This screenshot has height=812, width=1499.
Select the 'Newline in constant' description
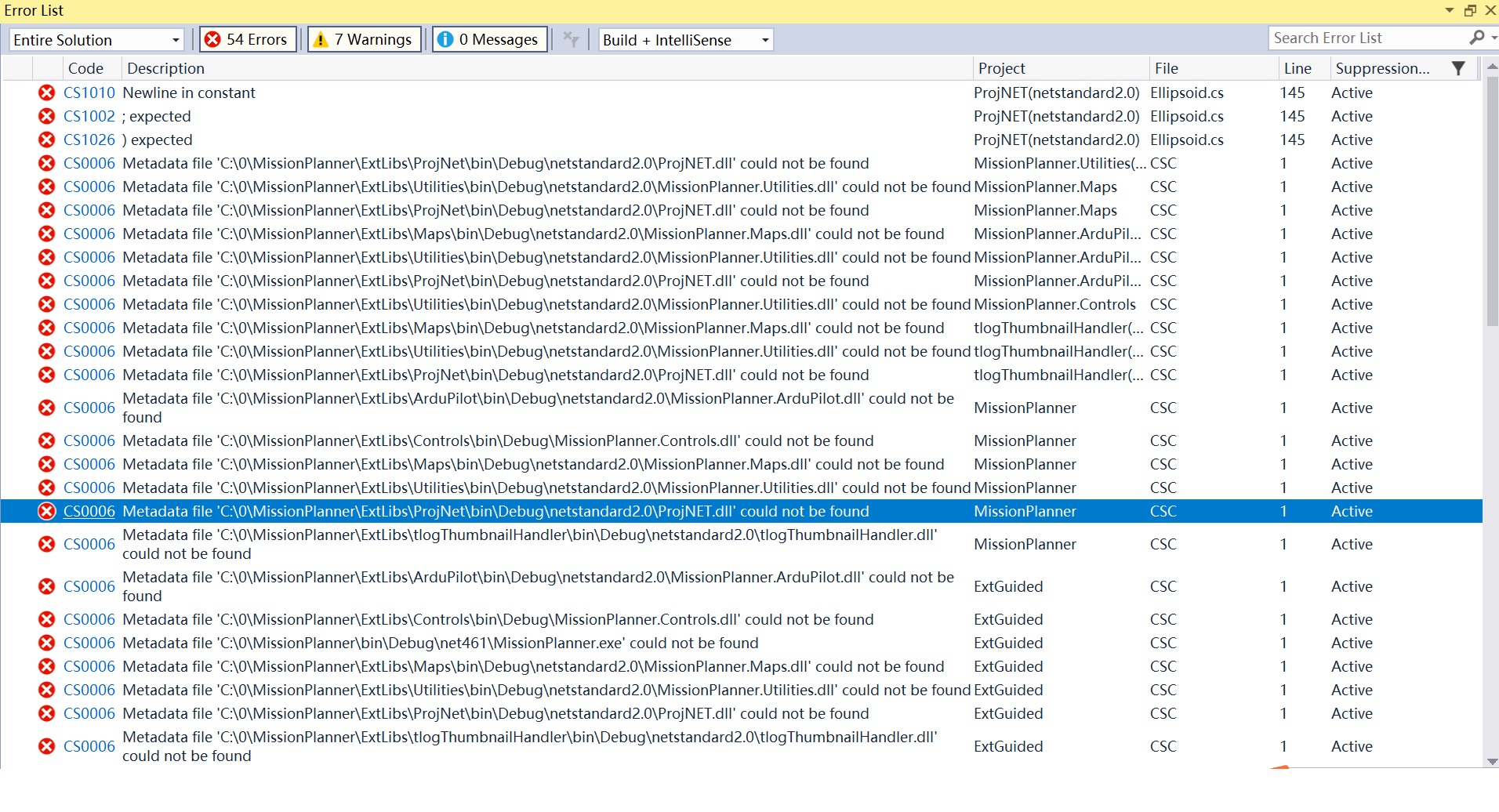coord(189,92)
